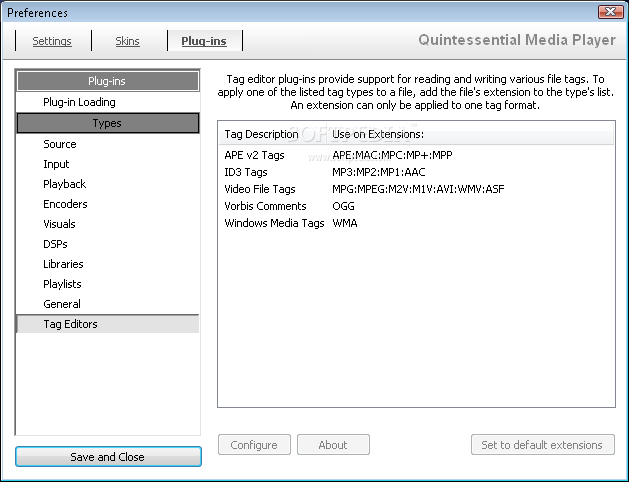Select Libraries in the sidebar
The height and width of the screenshot is (482, 629).
pyautogui.click(x=63, y=264)
